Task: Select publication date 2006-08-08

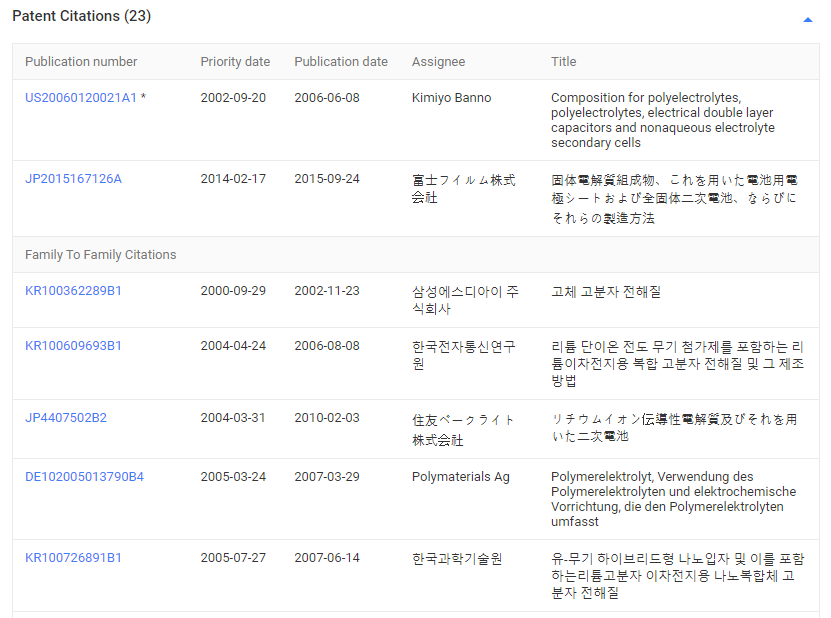Action: click(327, 346)
